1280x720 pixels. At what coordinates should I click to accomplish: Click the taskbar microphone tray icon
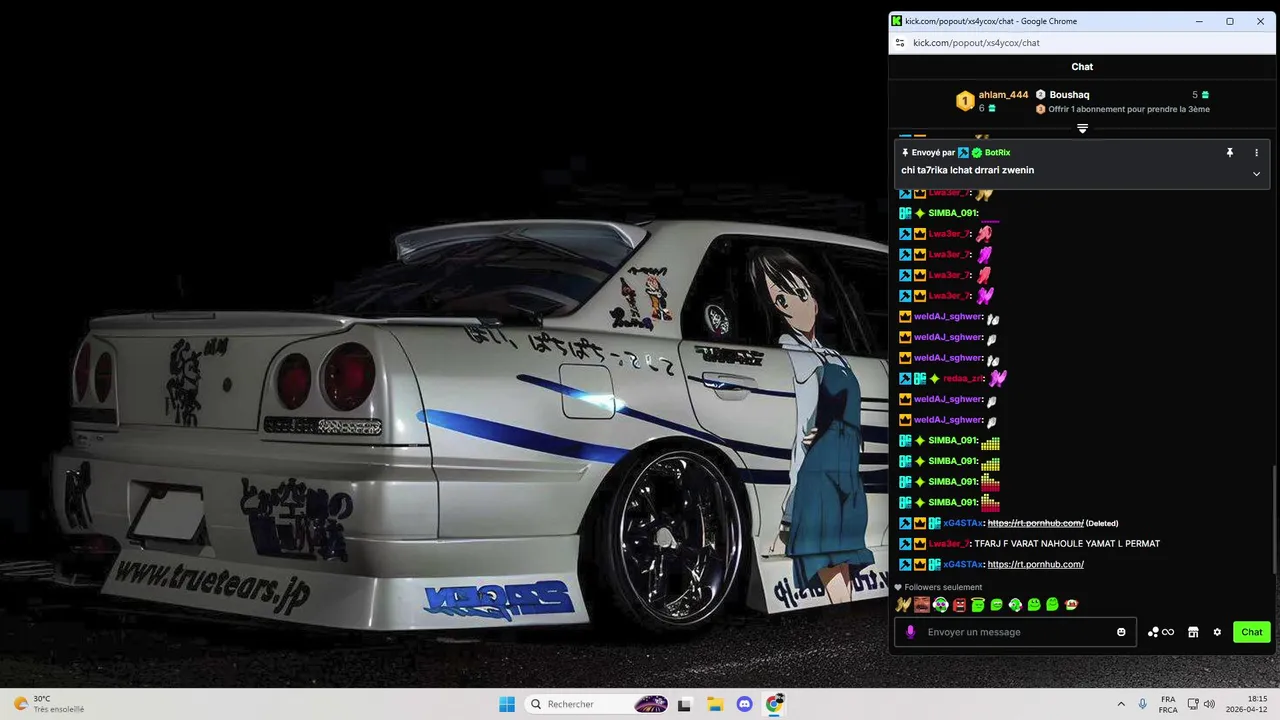(x=1143, y=704)
